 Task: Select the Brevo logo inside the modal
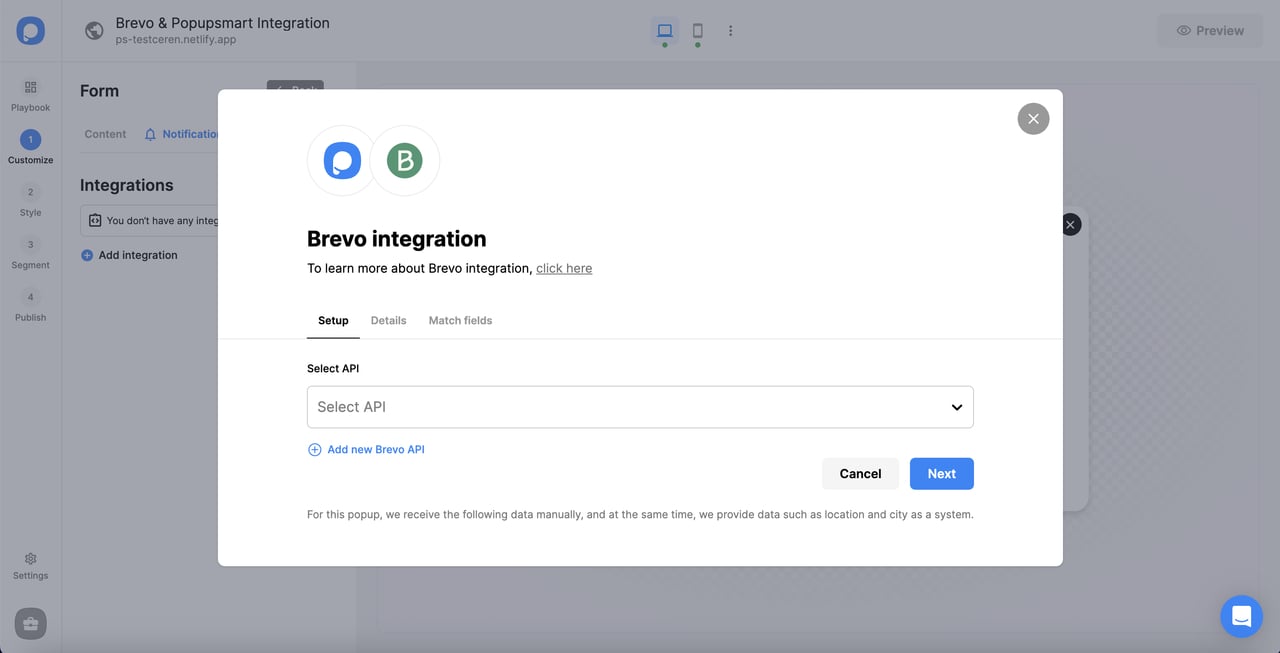[x=404, y=160]
